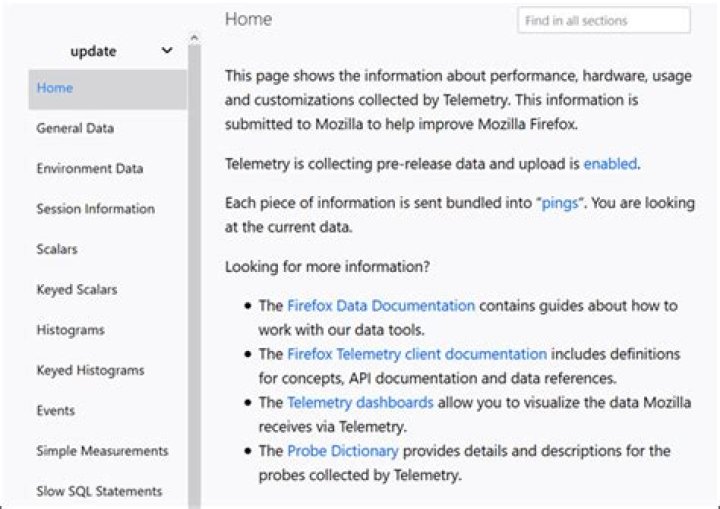Viewport: 720px width, 509px height.
Task: Open the Events section
Action: coord(56,411)
